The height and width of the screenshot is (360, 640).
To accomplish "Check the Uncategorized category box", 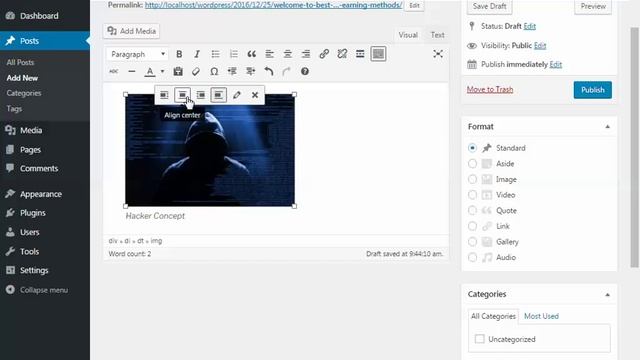I will coord(480,339).
